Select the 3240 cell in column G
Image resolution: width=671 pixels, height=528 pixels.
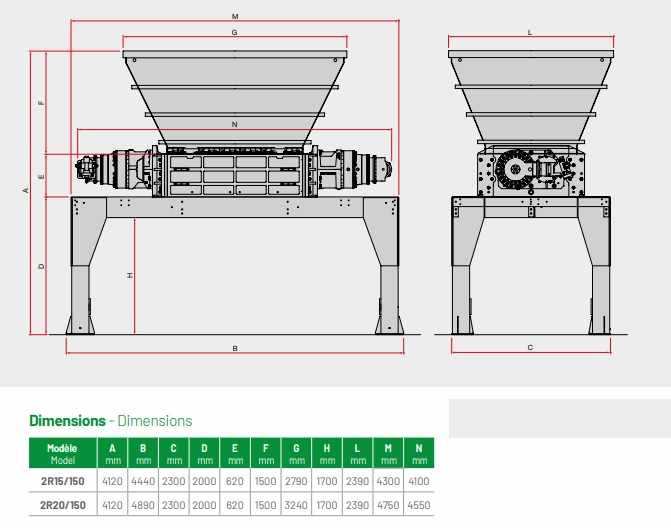click(297, 506)
